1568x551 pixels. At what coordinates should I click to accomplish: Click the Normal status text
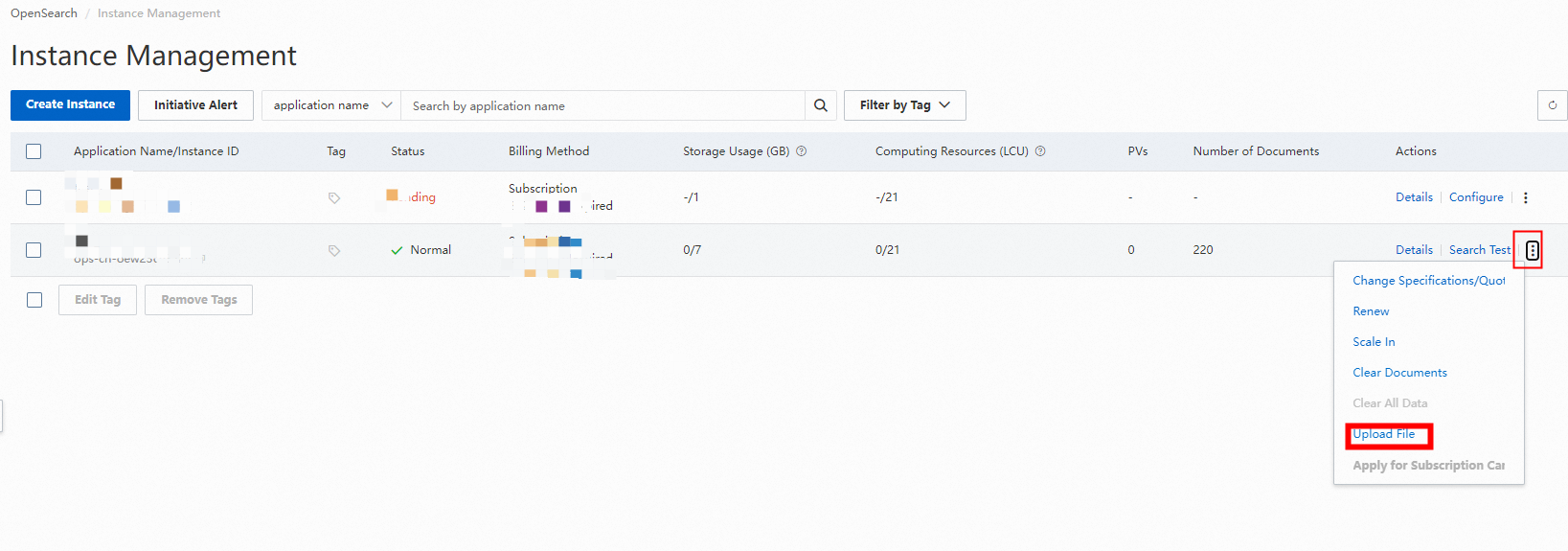coord(430,250)
